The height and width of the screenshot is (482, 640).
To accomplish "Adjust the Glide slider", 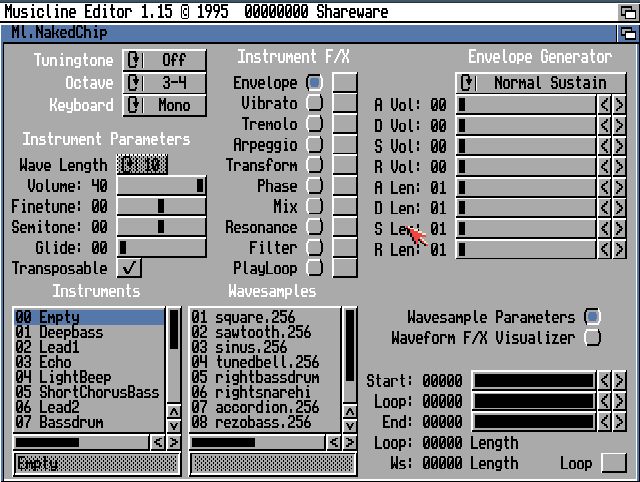I will coord(162,247).
